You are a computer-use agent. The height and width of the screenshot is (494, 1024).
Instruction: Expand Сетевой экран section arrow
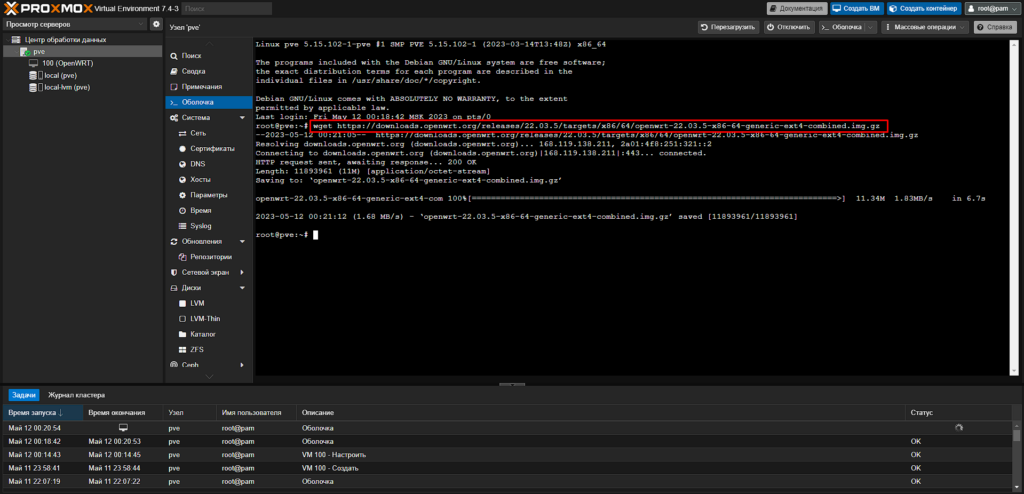[x=242, y=272]
